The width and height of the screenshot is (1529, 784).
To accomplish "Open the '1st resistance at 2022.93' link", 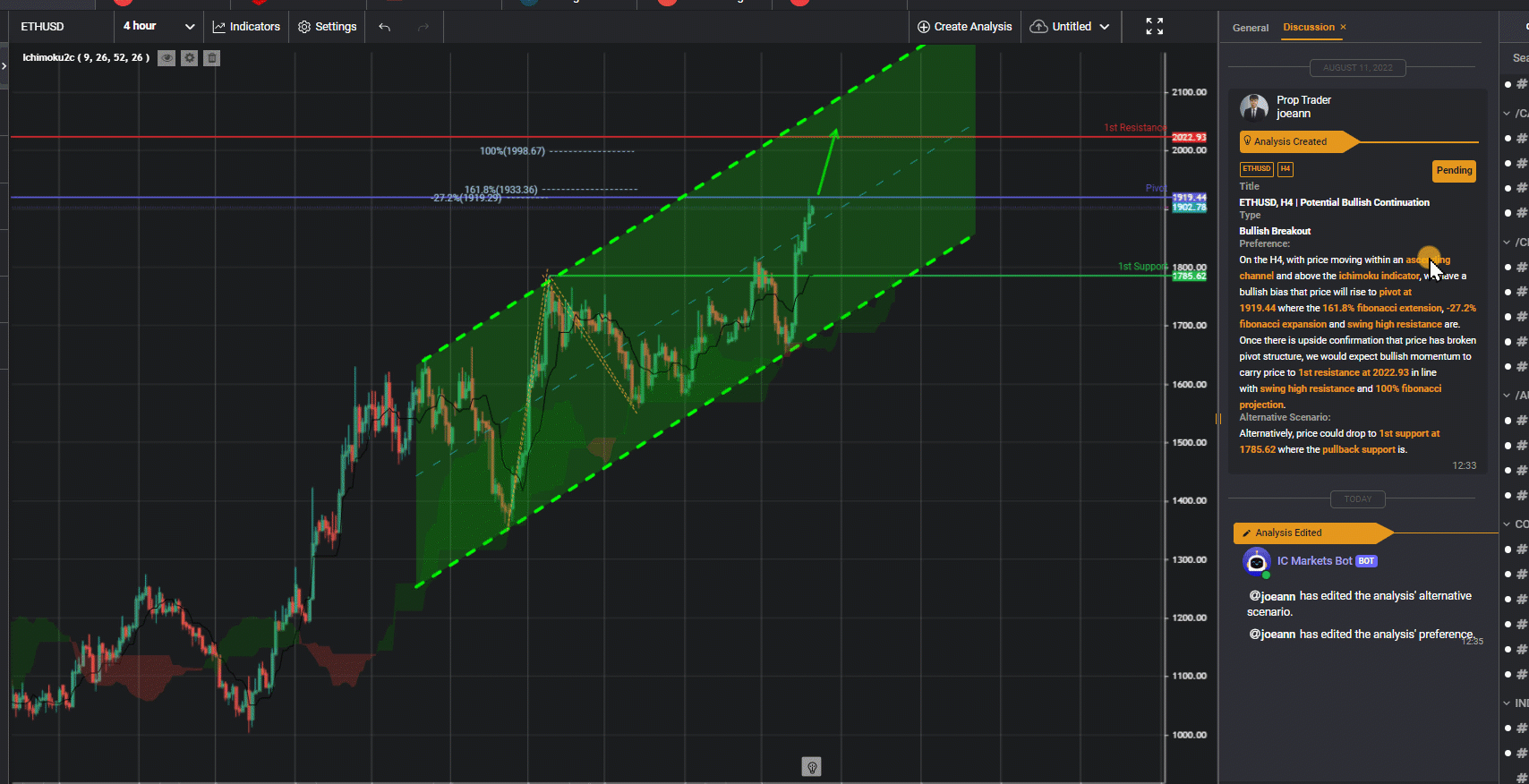I will coord(1353,372).
